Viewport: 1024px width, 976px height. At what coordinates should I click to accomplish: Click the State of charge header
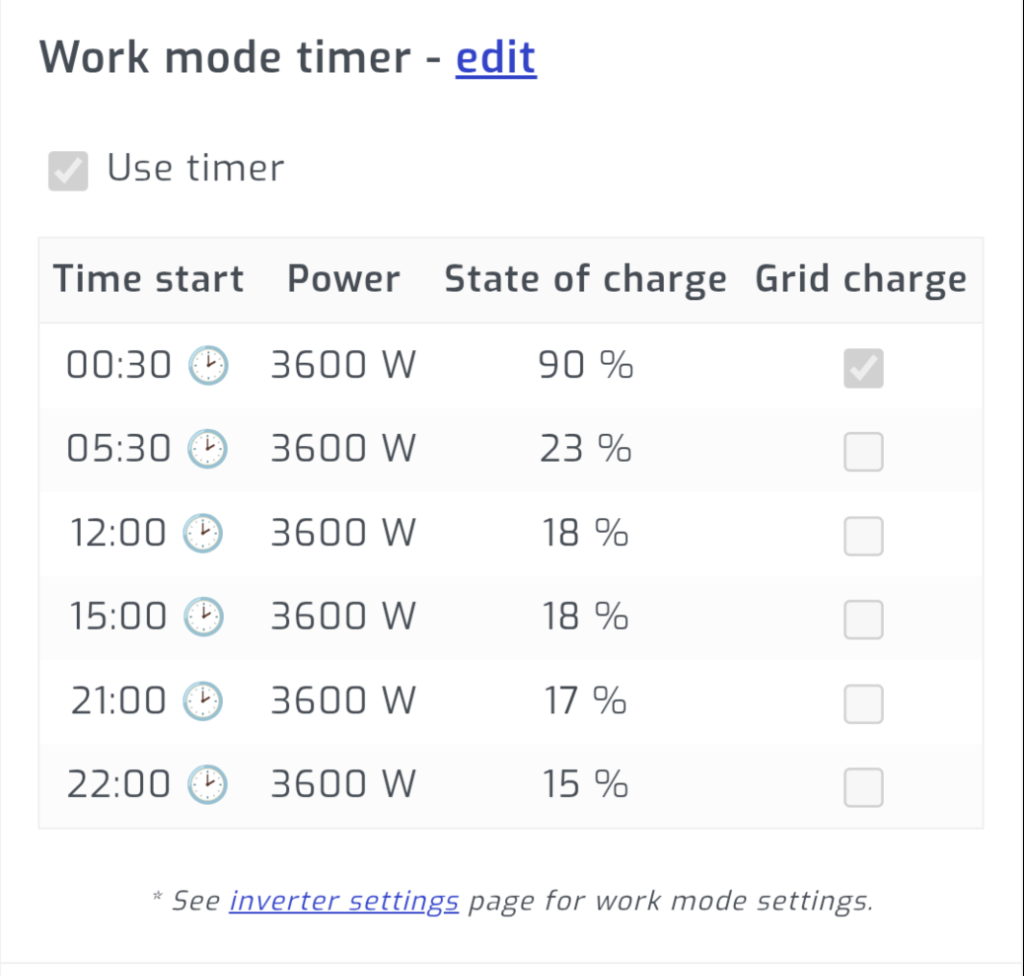tap(585, 279)
